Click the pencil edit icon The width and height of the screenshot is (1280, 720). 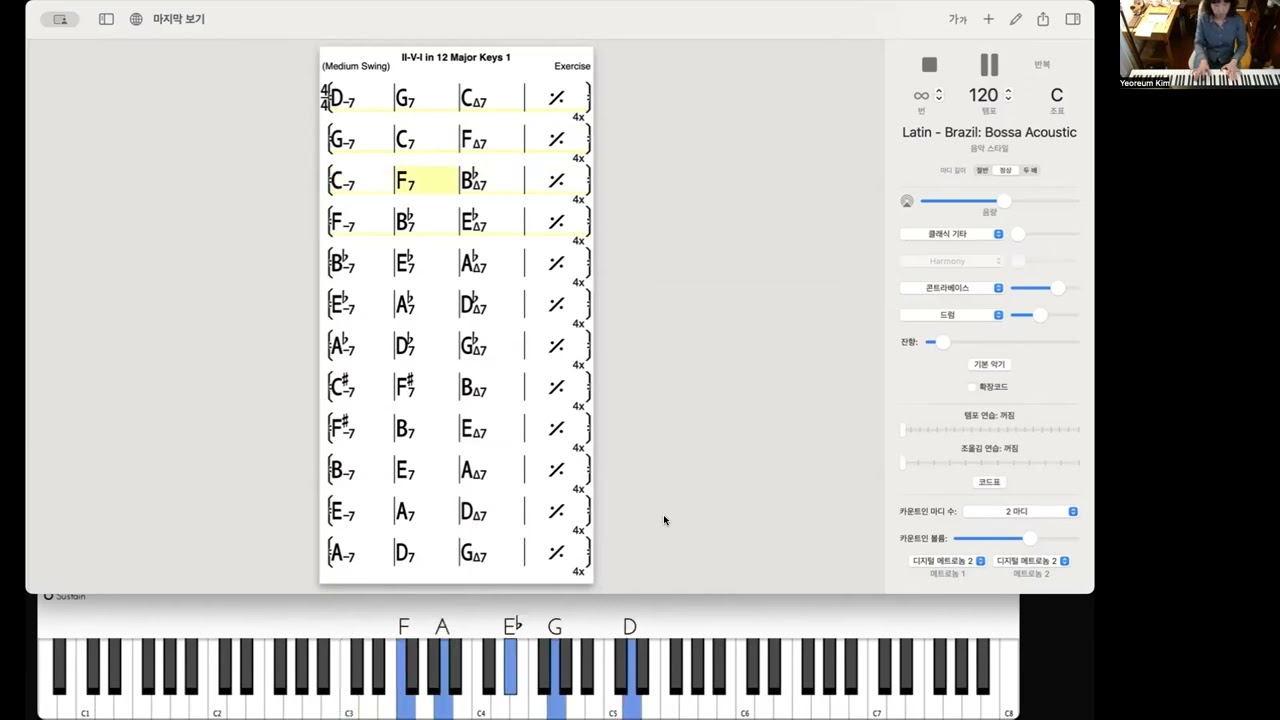[1016, 19]
